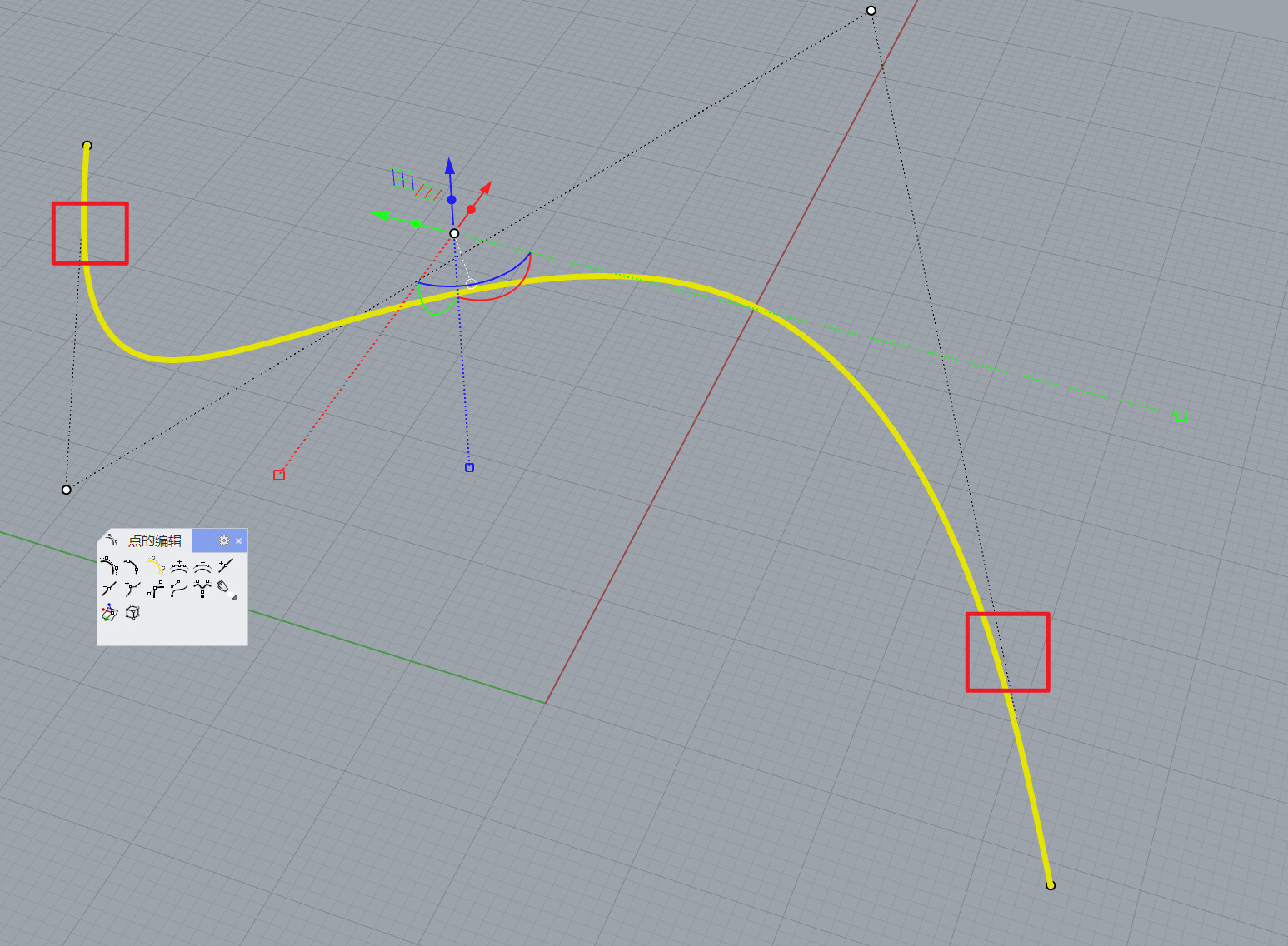1288x946 pixels.
Task: Select the curve's bottom-right end point
Action: [1051, 885]
